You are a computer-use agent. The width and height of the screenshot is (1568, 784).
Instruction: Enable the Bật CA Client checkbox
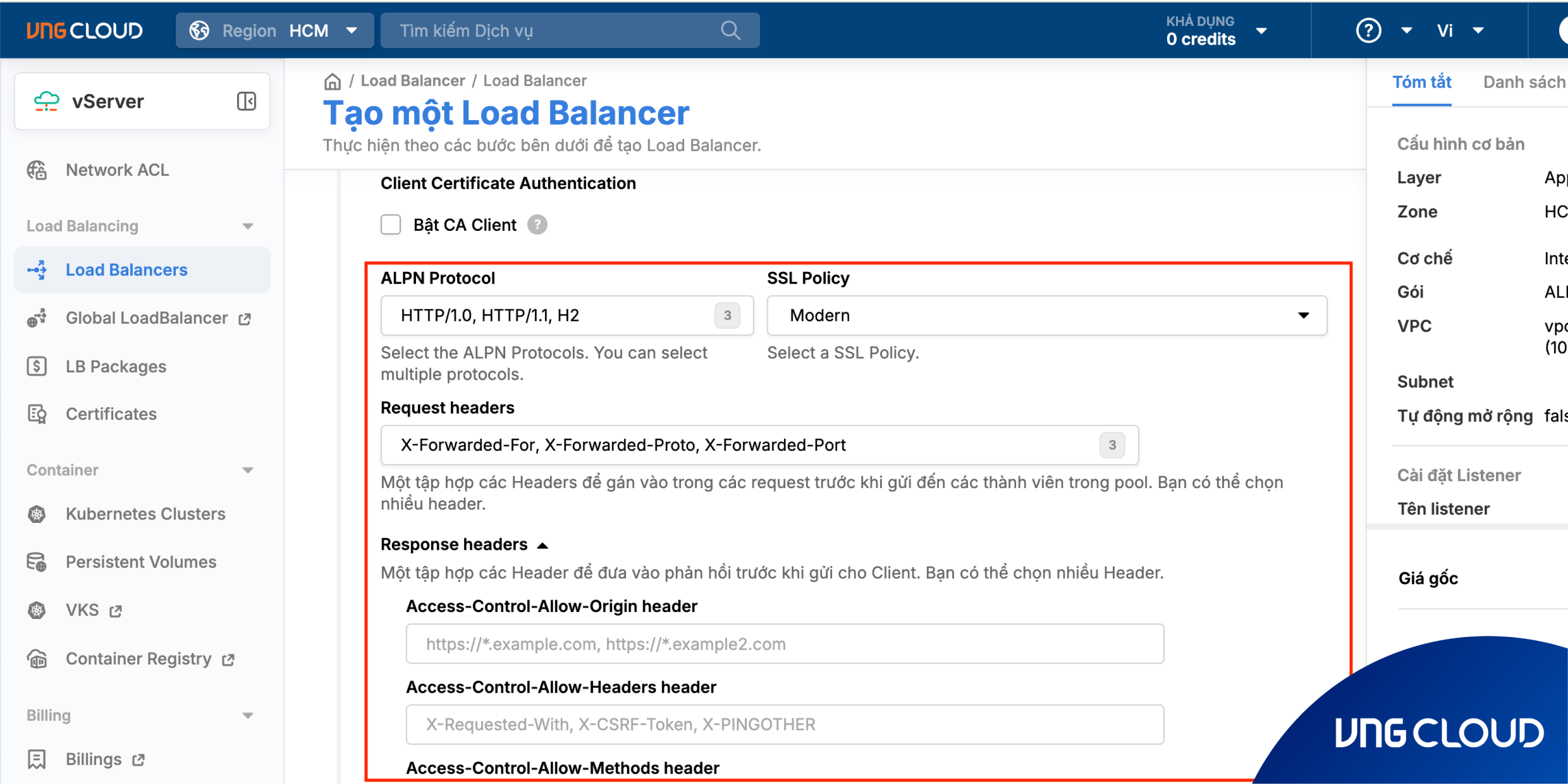(x=391, y=224)
